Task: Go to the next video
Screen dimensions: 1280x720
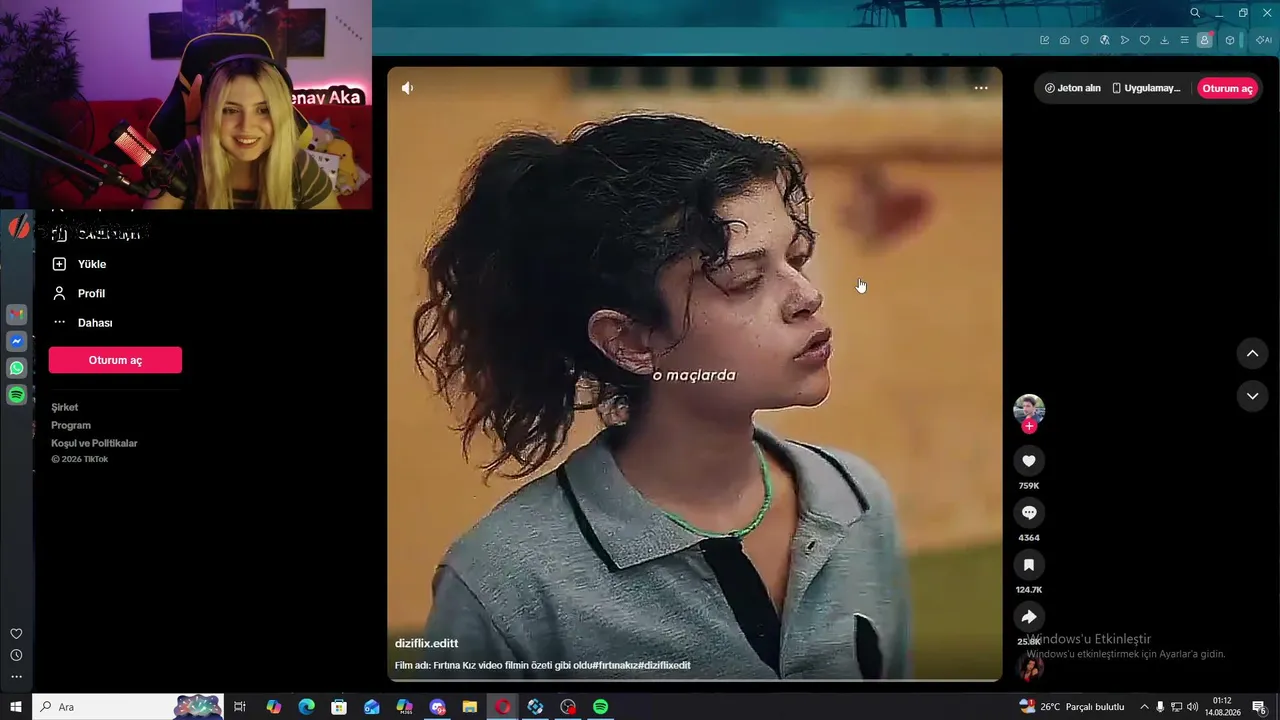Action: point(1252,396)
